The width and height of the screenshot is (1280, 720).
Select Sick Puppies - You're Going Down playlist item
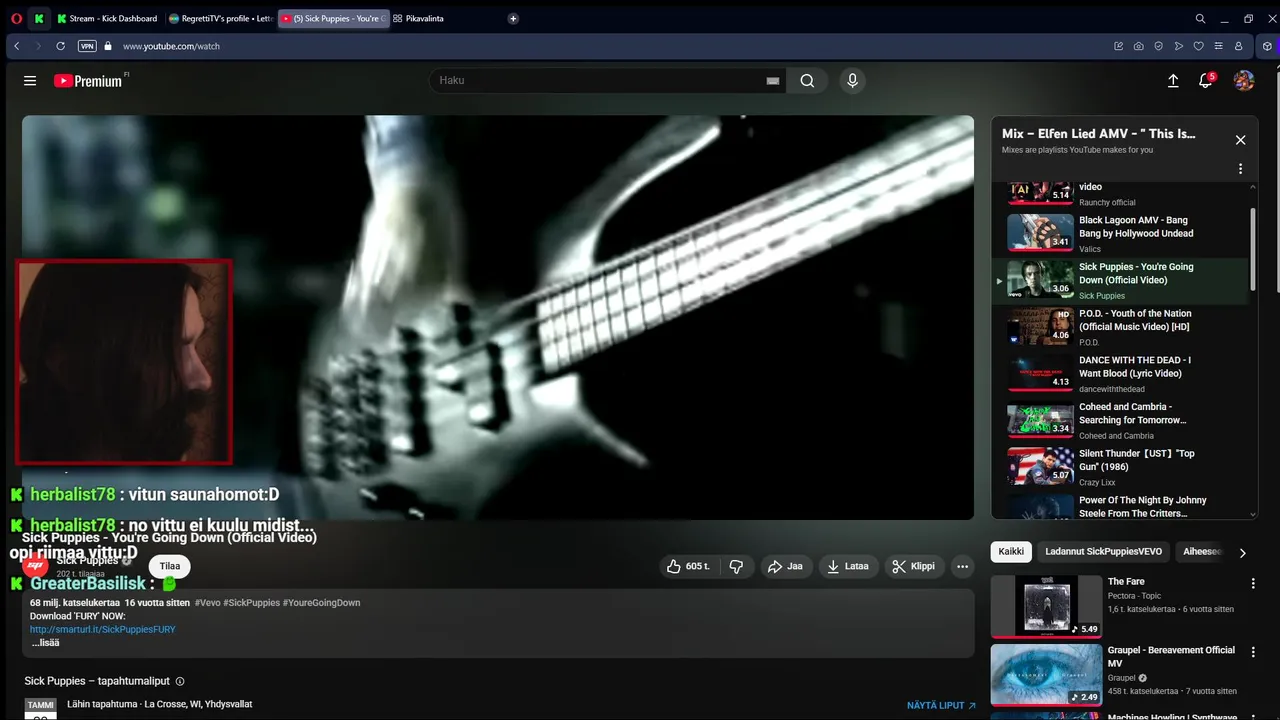coord(1120,280)
